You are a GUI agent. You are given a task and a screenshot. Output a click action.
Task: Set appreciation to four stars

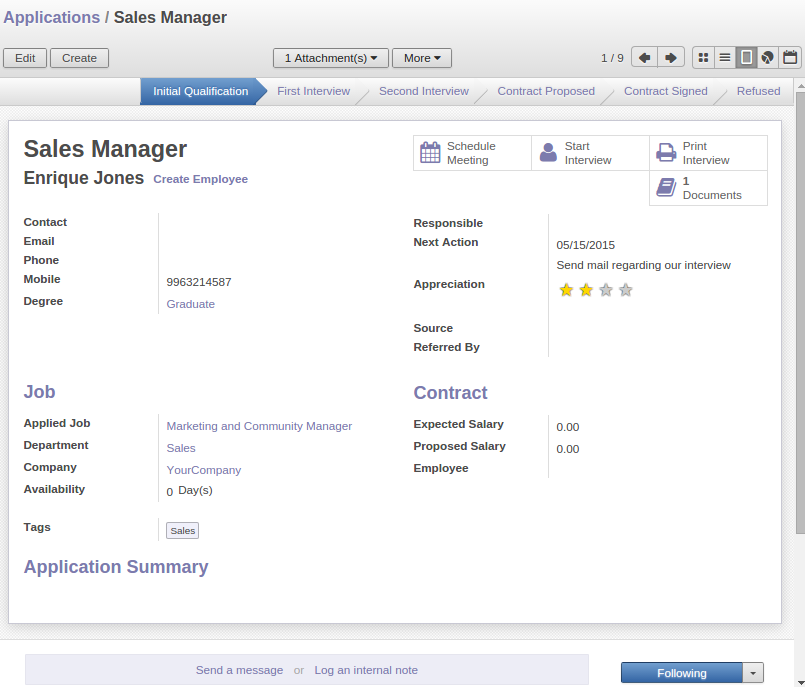[x=626, y=290]
